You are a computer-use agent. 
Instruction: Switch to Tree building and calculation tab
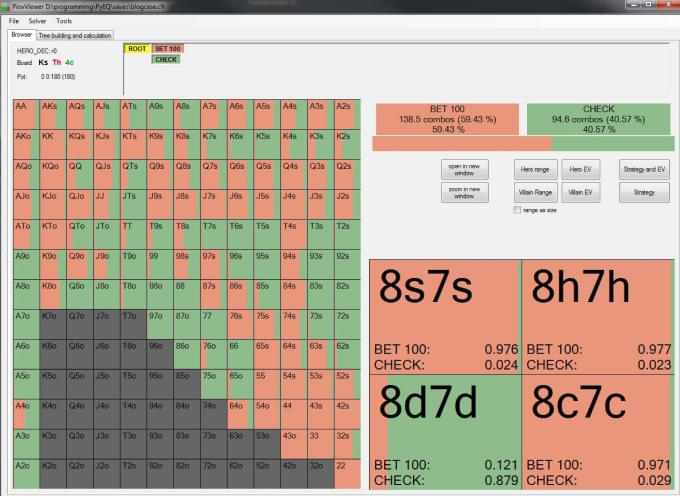(x=75, y=35)
